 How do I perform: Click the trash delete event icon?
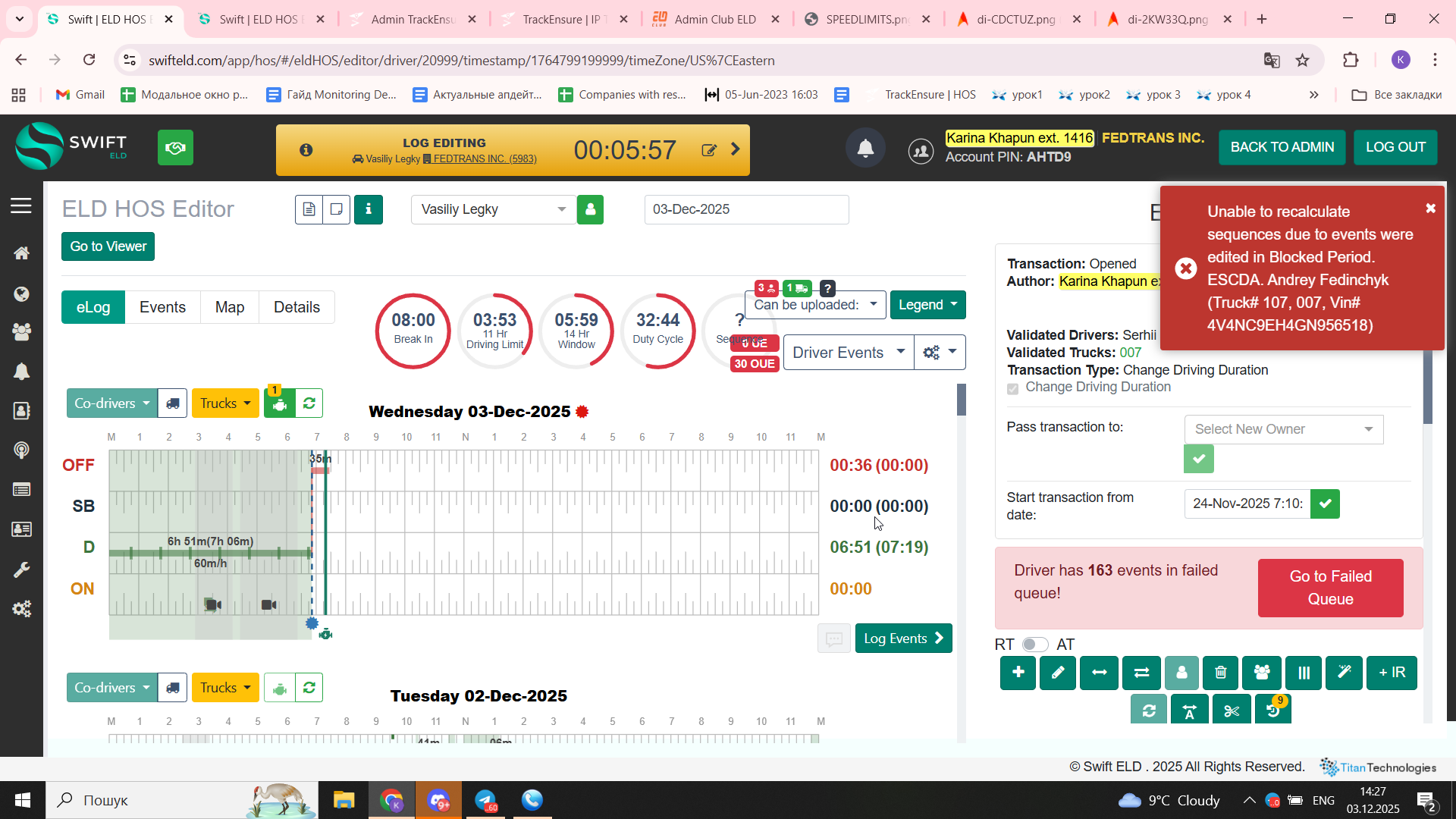point(1220,673)
